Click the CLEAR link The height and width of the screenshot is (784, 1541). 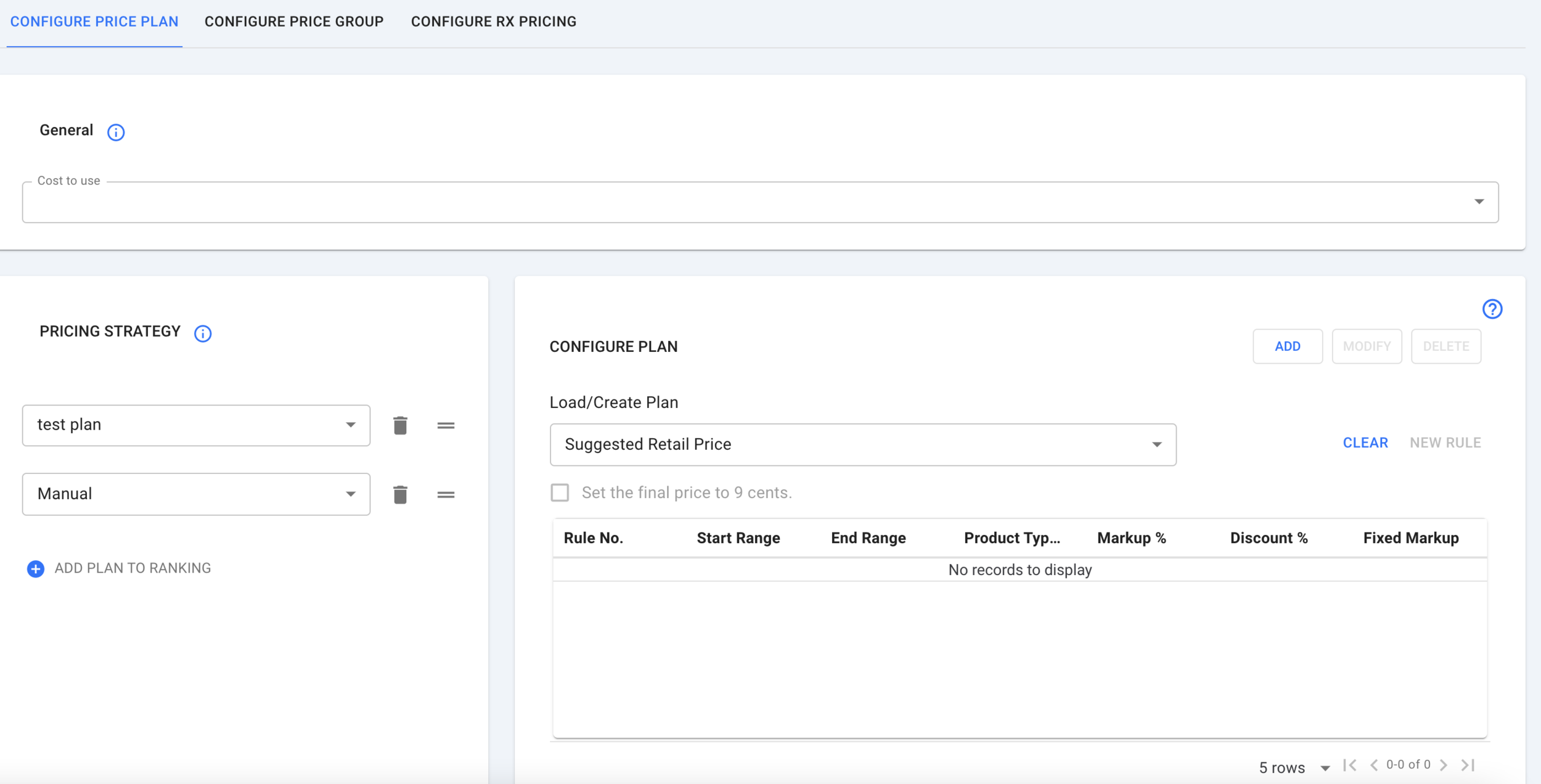pyautogui.click(x=1365, y=443)
